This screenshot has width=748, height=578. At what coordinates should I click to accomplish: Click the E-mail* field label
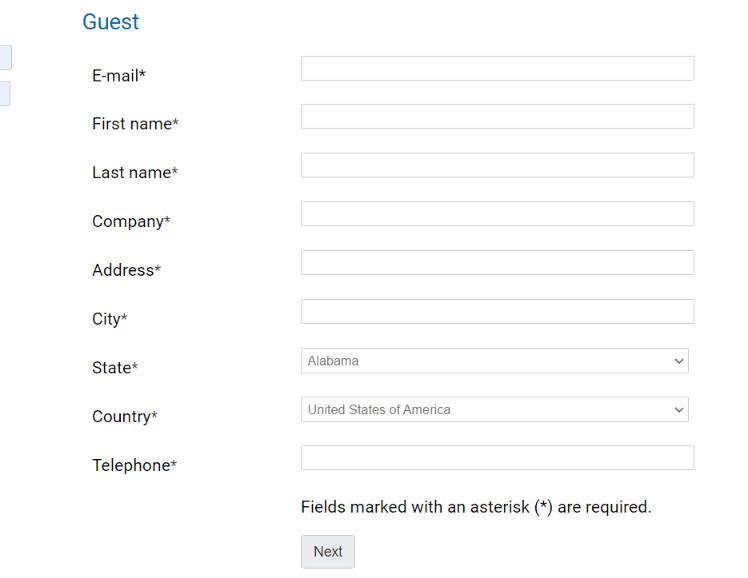[x=120, y=75]
